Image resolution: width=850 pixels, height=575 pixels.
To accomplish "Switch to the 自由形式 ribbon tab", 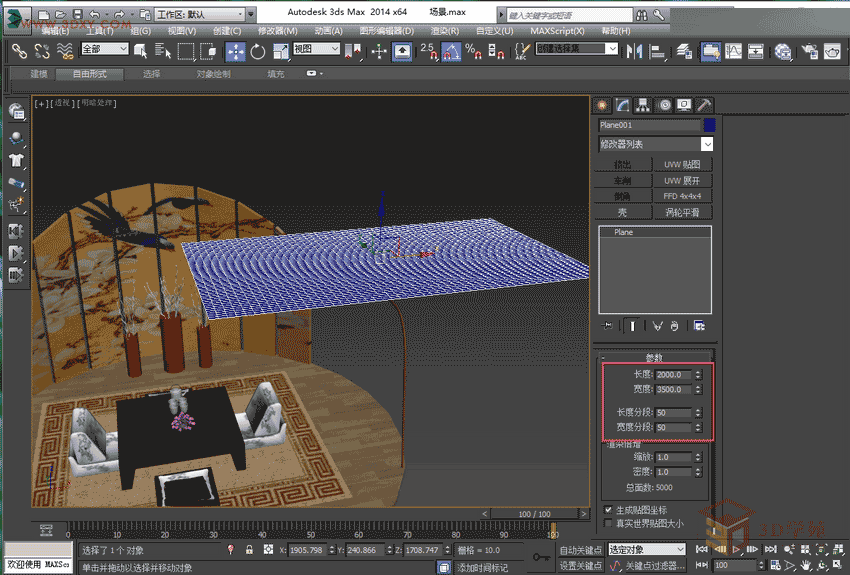I will [x=89, y=74].
